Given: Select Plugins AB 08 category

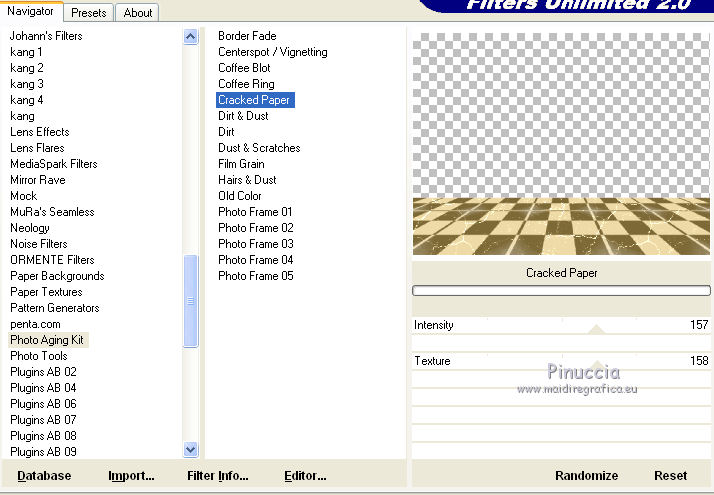Looking at the screenshot, I should tap(43, 436).
